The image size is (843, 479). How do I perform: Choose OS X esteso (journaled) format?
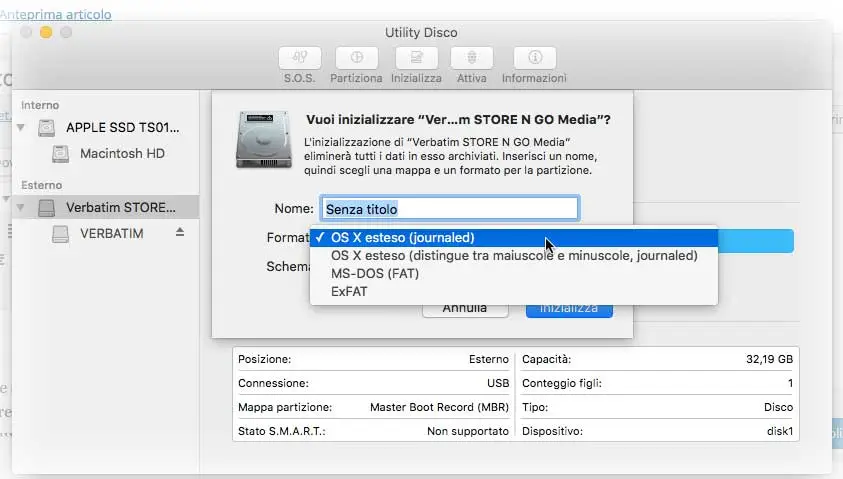tap(513, 238)
